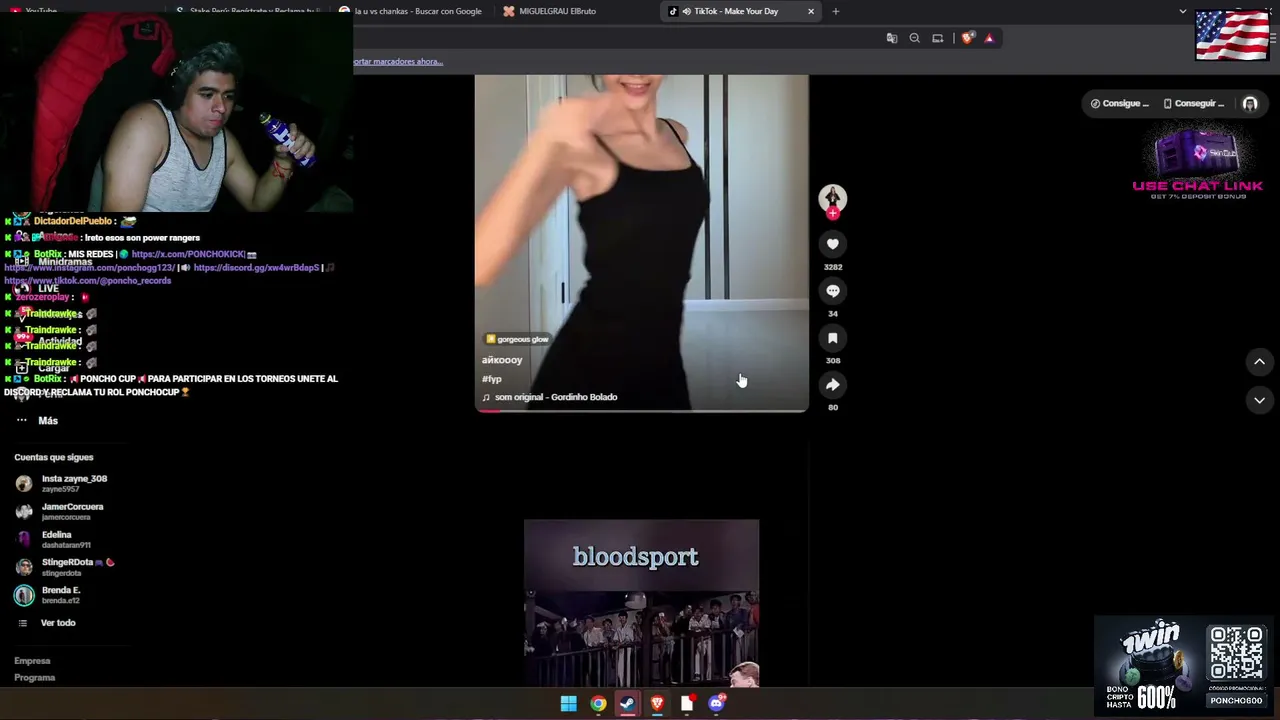Click the importar marcadores ahora link
This screenshot has height=720, width=1280.
398,61
